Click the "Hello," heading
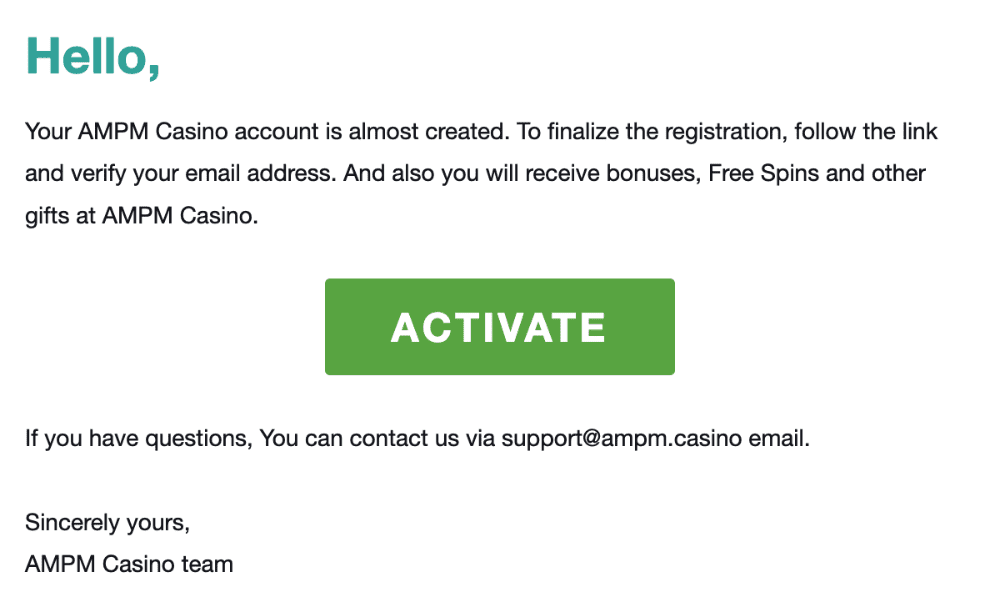The image size is (1000, 602). (92, 56)
